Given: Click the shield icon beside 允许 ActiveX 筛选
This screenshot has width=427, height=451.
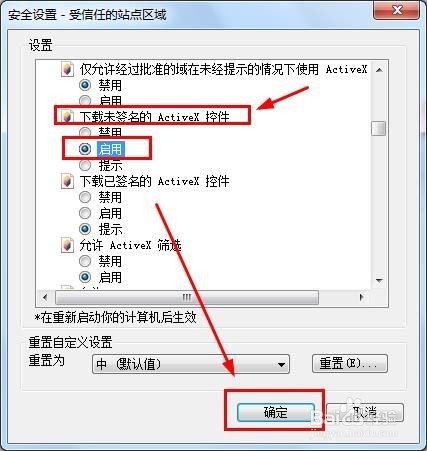Looking at the screenshot, I should pos(67,246).
